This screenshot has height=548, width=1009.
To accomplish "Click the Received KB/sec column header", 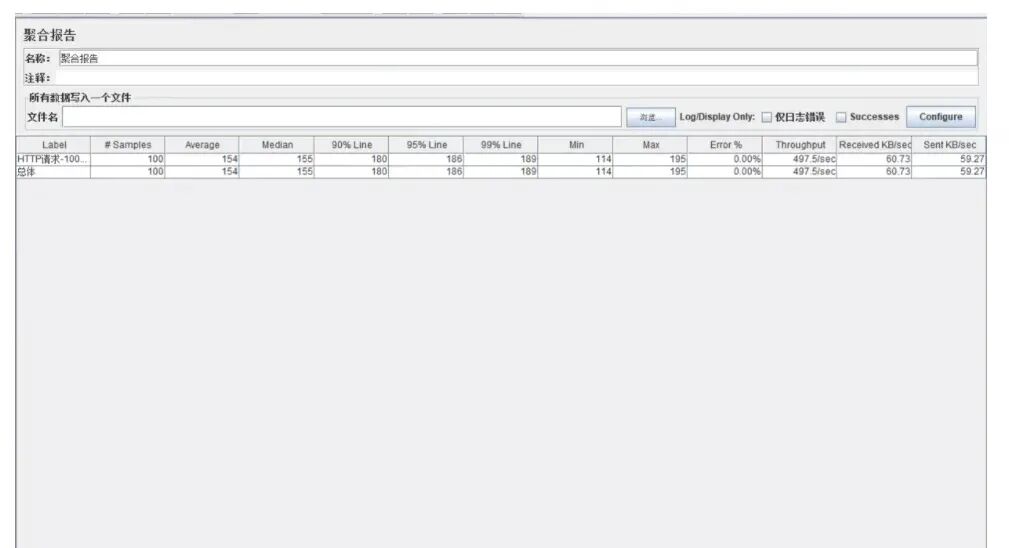I will pyautogui.click(x=874, y=145).
